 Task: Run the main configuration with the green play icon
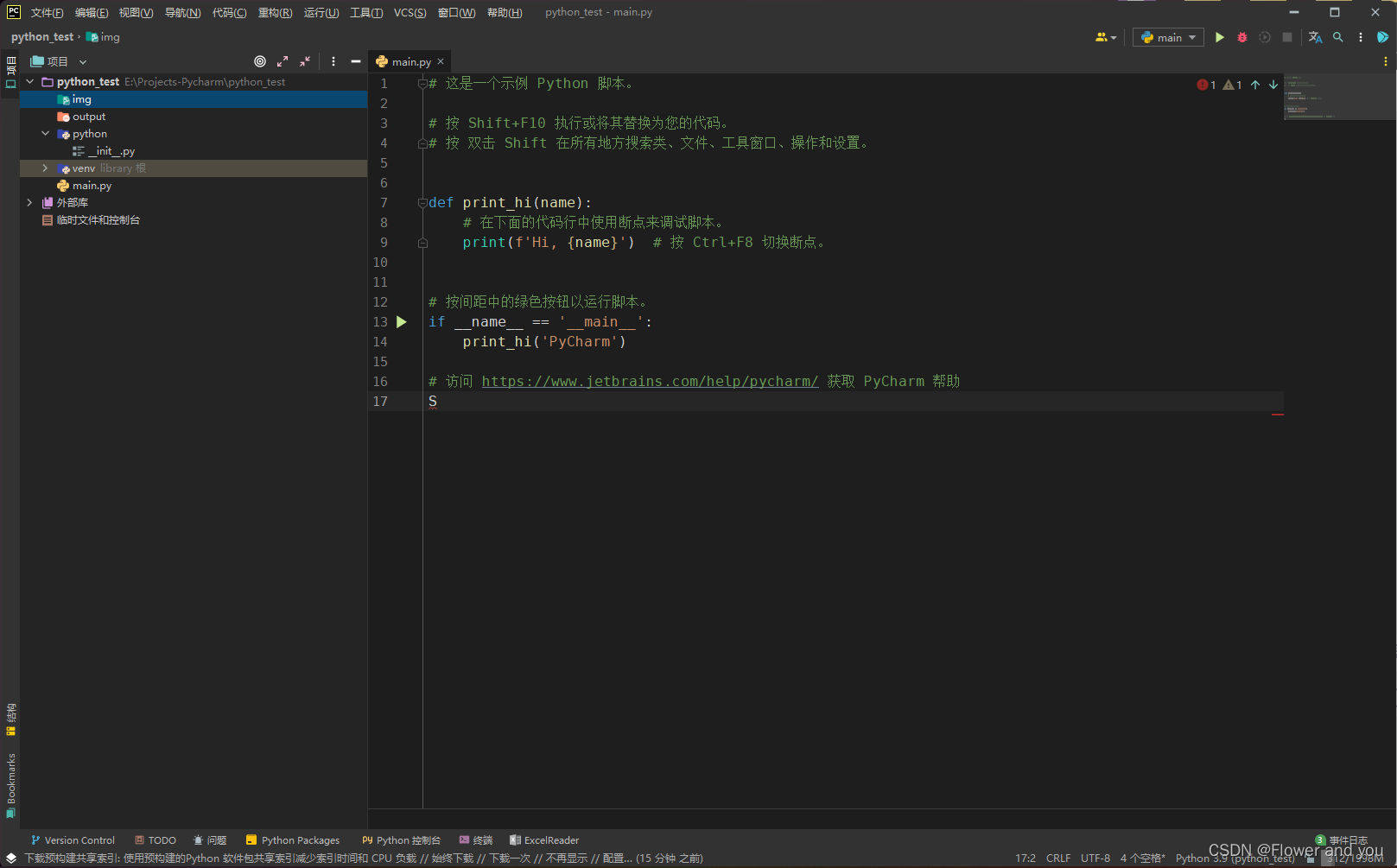pyautogui.click(x=1220, y=37)
